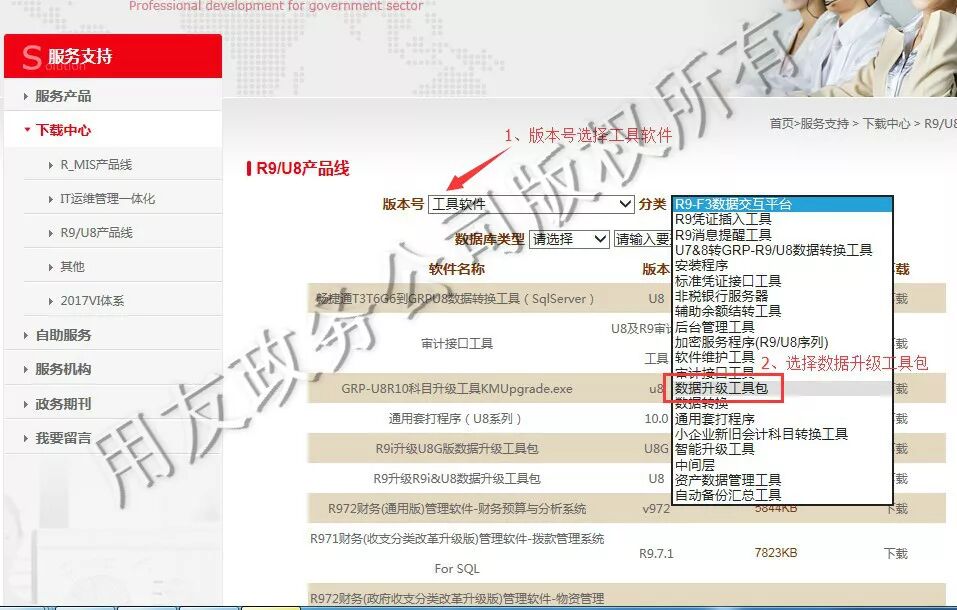Open the 其他 sidebar item
The image size is (957, 610).
tap(72, 267)
